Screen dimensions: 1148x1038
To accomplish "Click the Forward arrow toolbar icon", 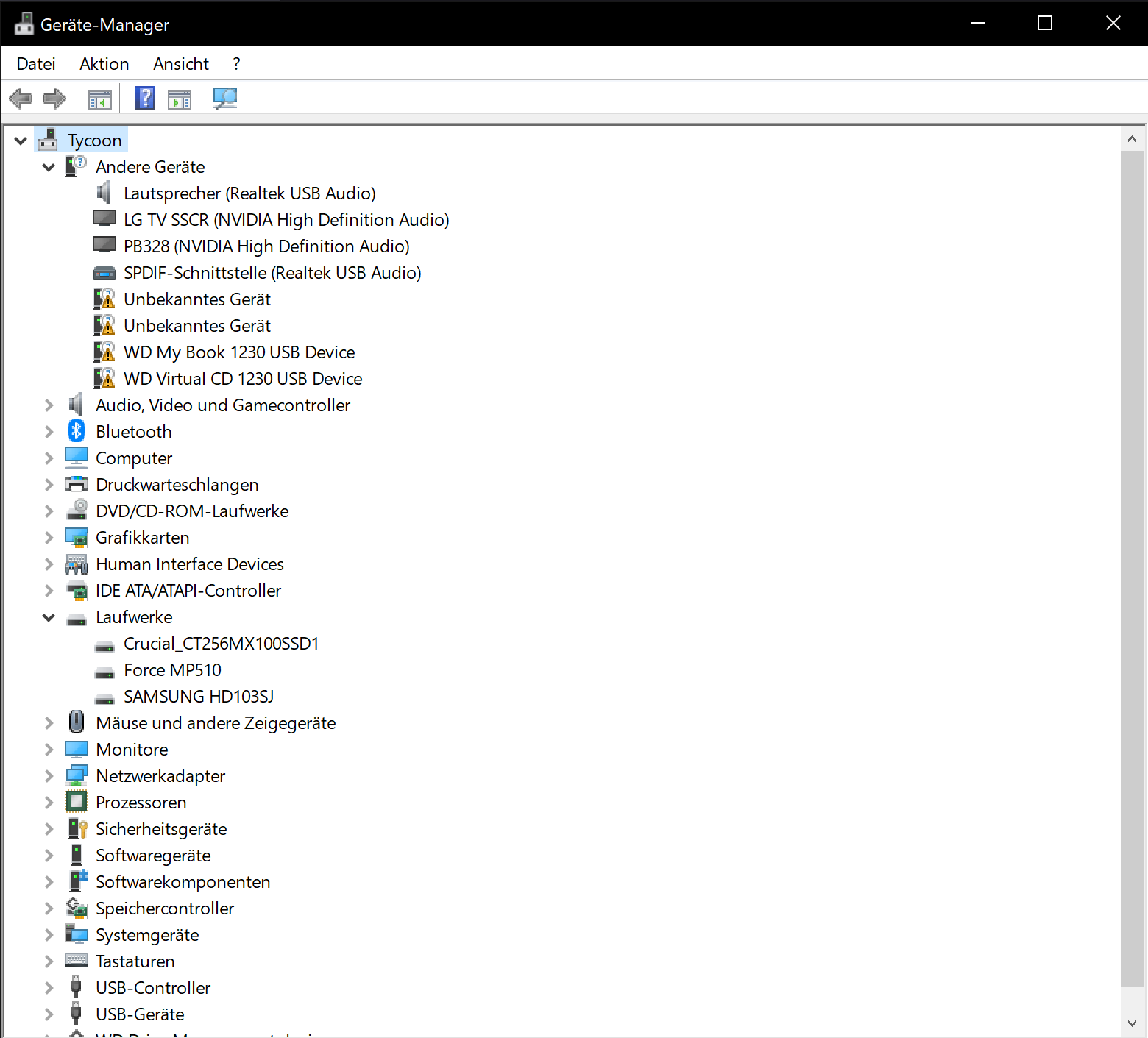I will click(54, 98).
